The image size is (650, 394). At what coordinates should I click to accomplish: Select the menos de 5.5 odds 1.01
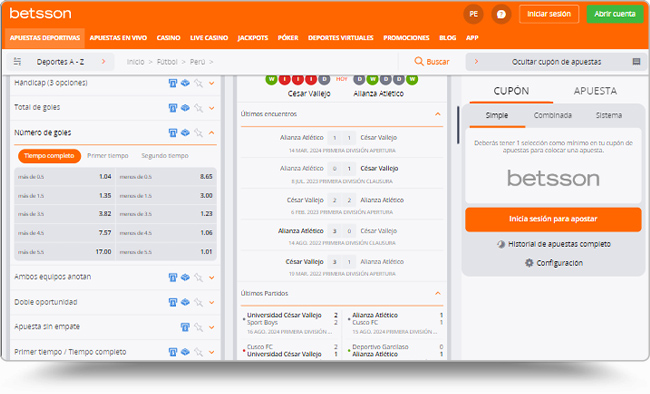[166, 252]
